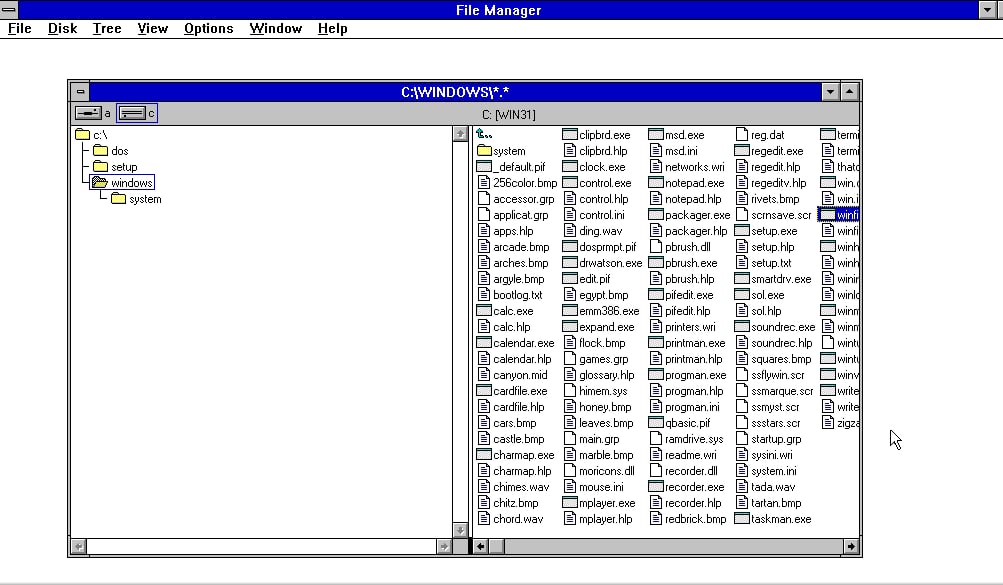Select accessor.grp file icon
1003x585 pixels.
(x=484, y=199)
